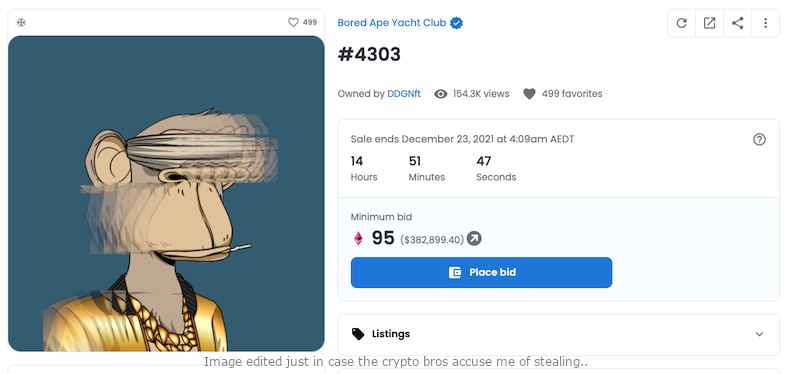The image size is (800, 374).
Task: Click the question mark help icon beside sale timer
Action: pyautogui.click(x=759, y=139)
